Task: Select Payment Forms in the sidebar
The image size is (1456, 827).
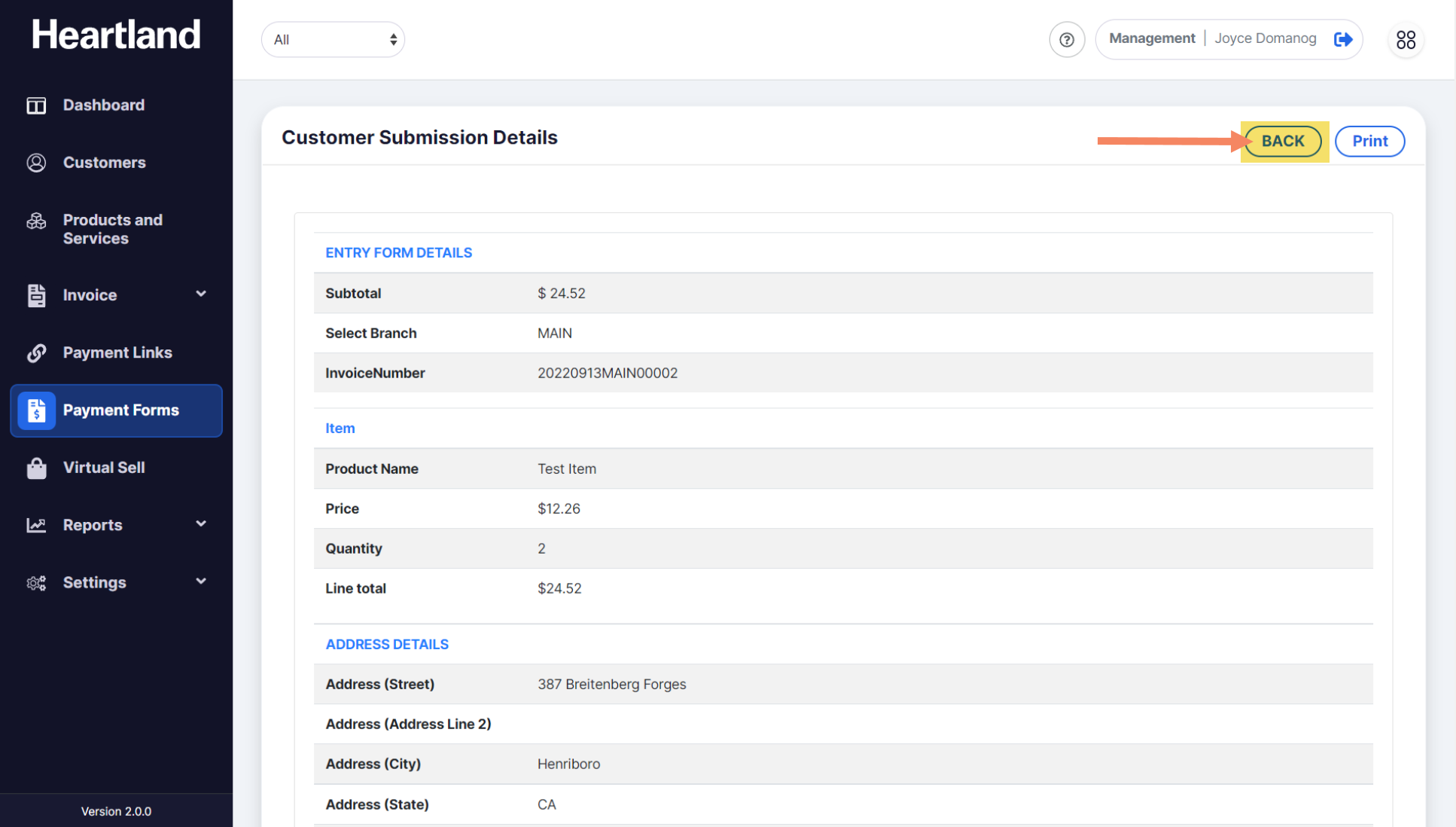Action: 116,410
